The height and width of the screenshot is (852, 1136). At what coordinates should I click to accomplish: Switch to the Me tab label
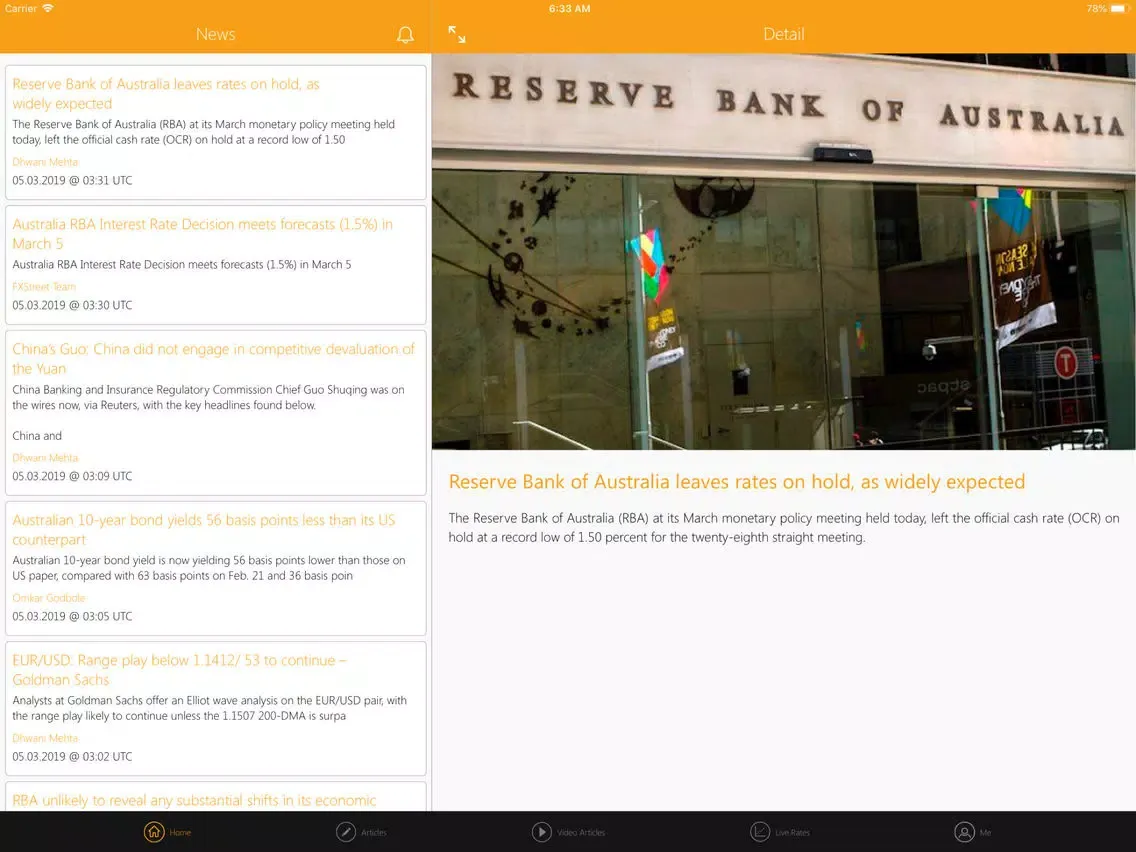tap(985, 832)
